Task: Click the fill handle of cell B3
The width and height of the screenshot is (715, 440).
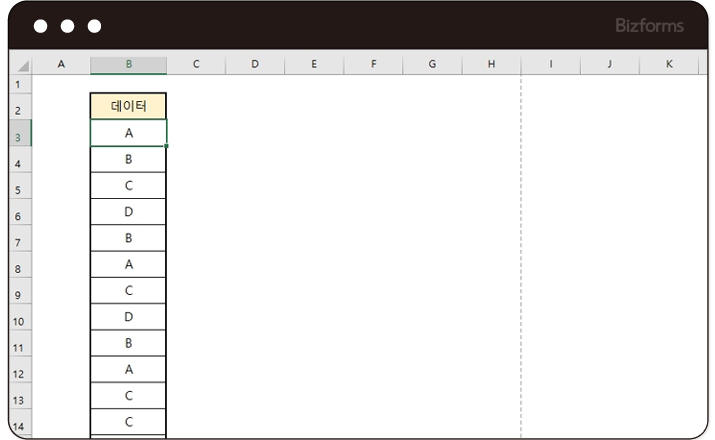Action: (166, 146)
